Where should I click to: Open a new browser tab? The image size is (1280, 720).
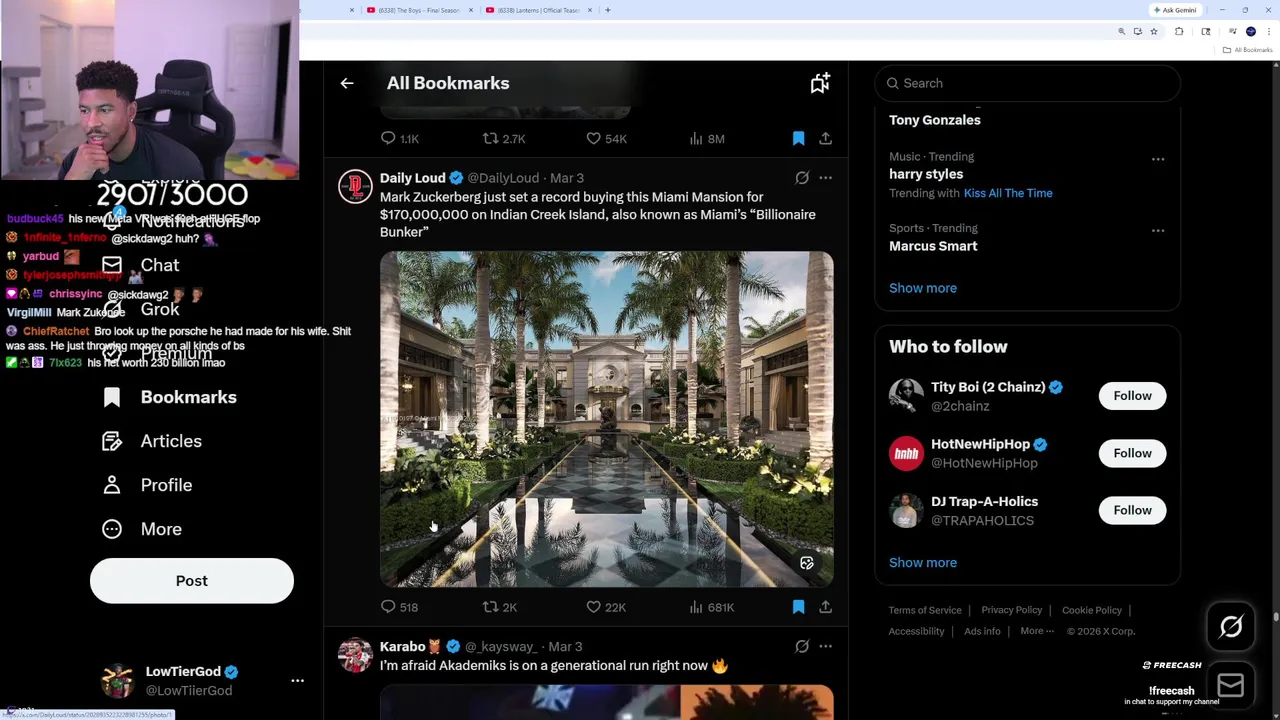(608, 10)
